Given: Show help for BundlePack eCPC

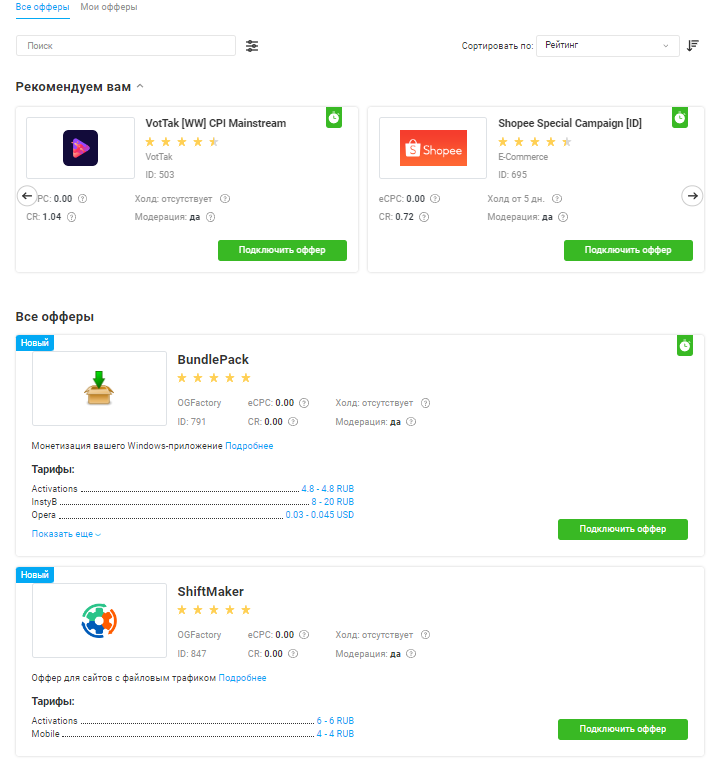Looking at the screenshot, I should click(x=304, y=403).
